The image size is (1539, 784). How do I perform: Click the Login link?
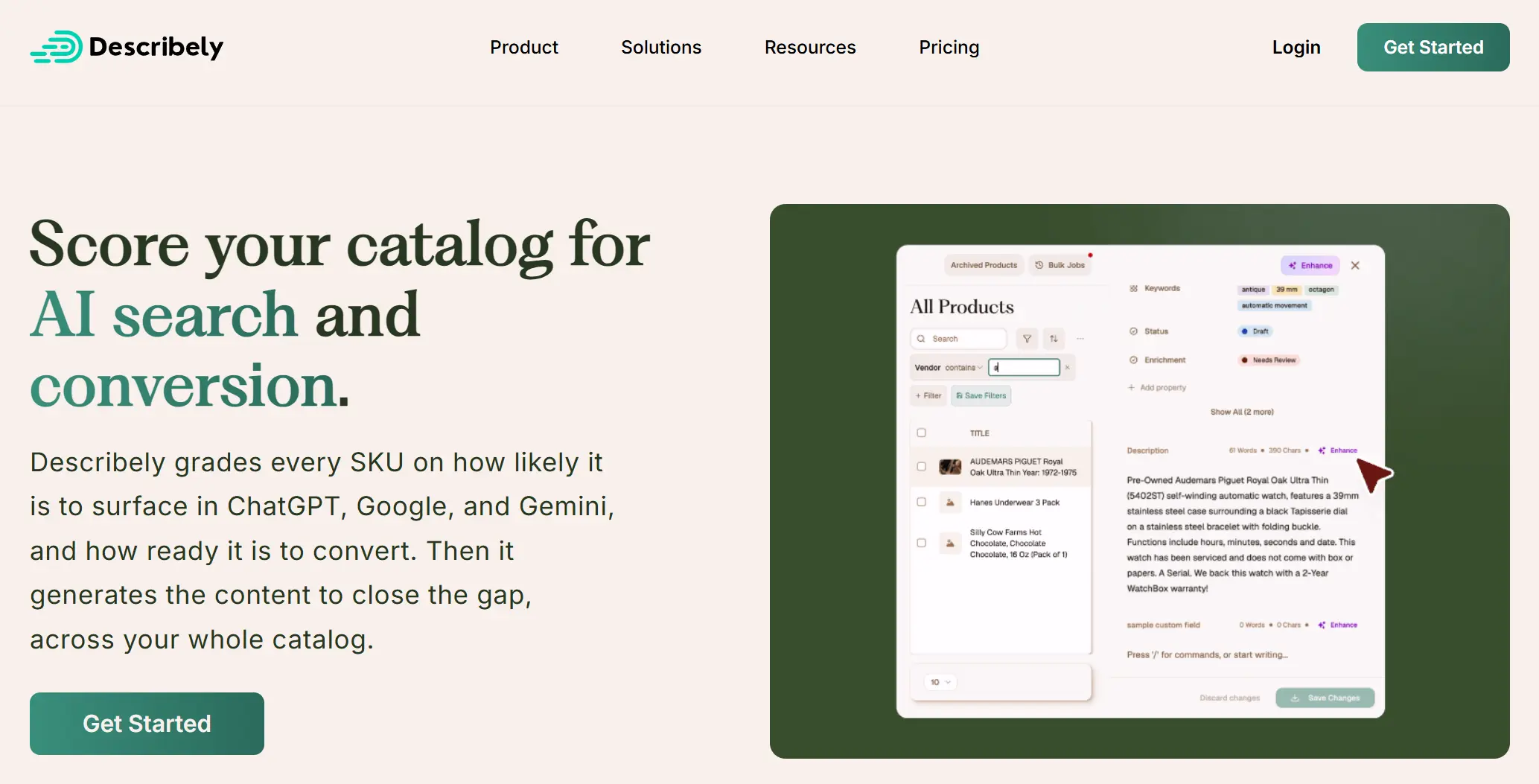tap(1296, 47)
